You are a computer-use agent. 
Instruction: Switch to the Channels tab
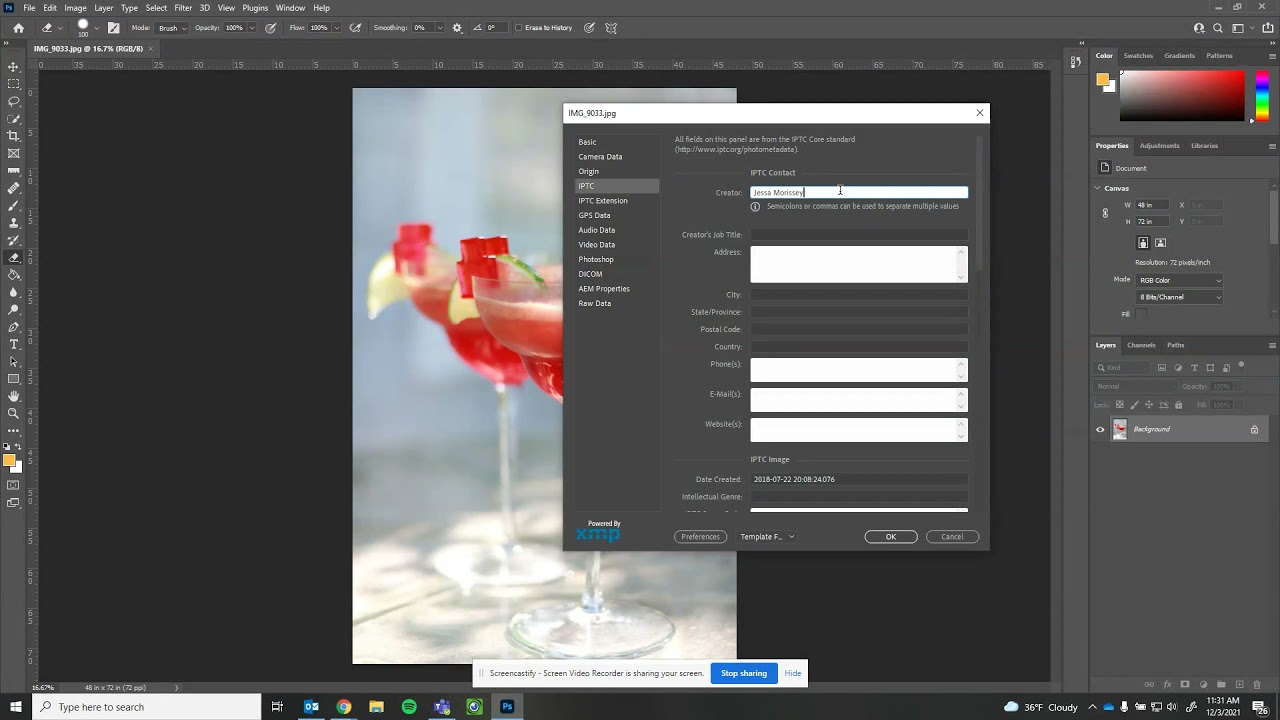pos(1141,345)
